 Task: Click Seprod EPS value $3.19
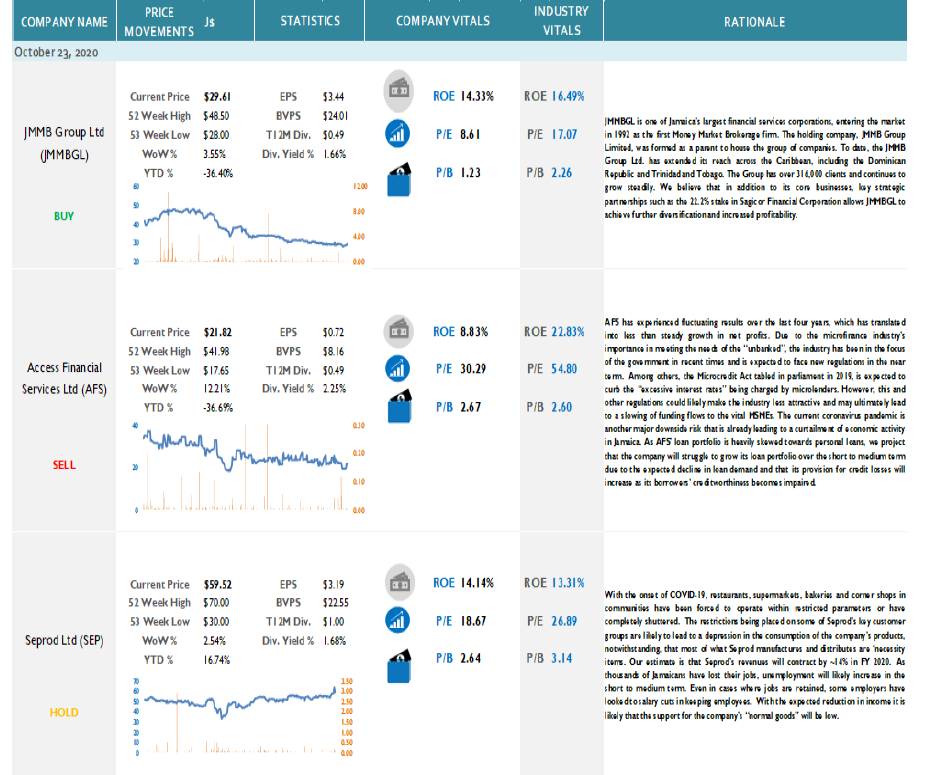333,584
